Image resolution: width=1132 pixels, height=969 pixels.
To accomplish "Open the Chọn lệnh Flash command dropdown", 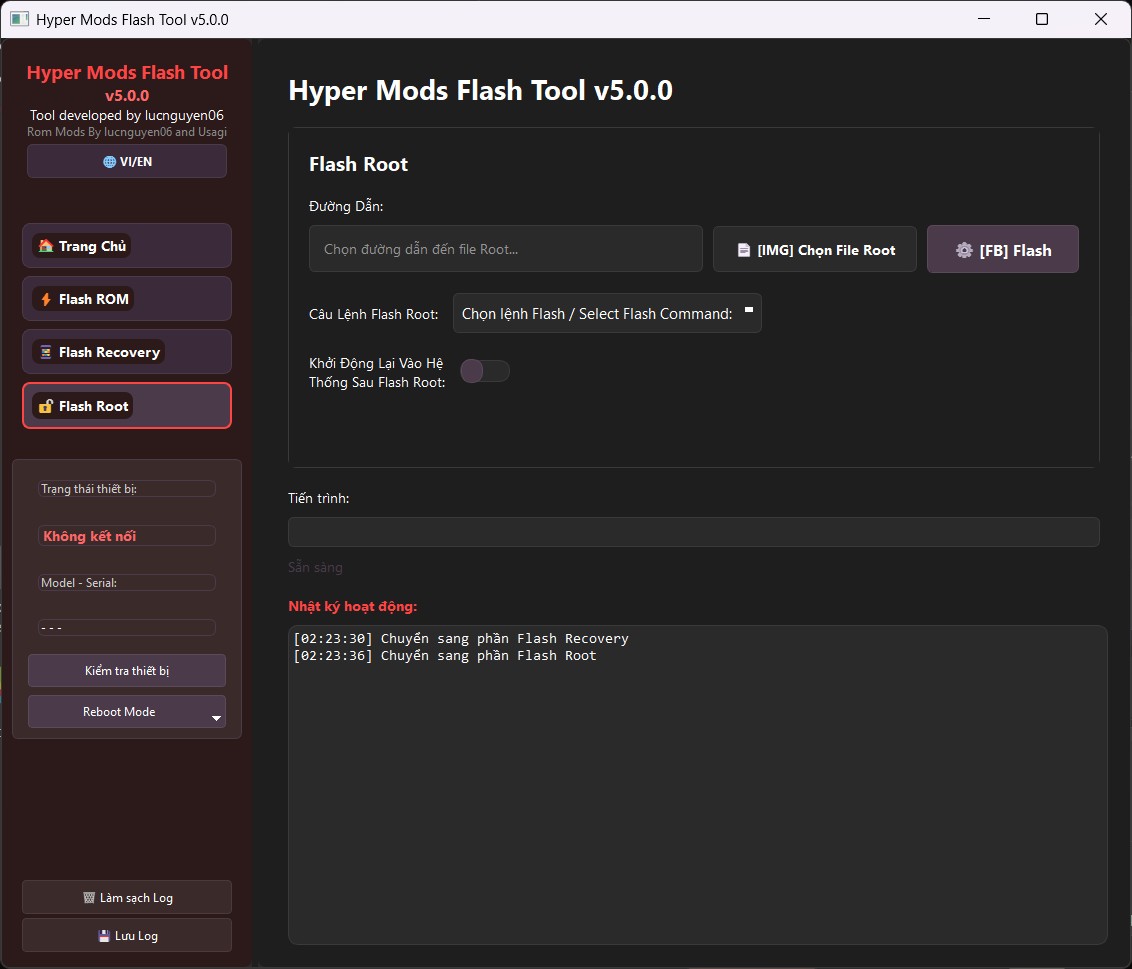I will [x=607, y=313].
